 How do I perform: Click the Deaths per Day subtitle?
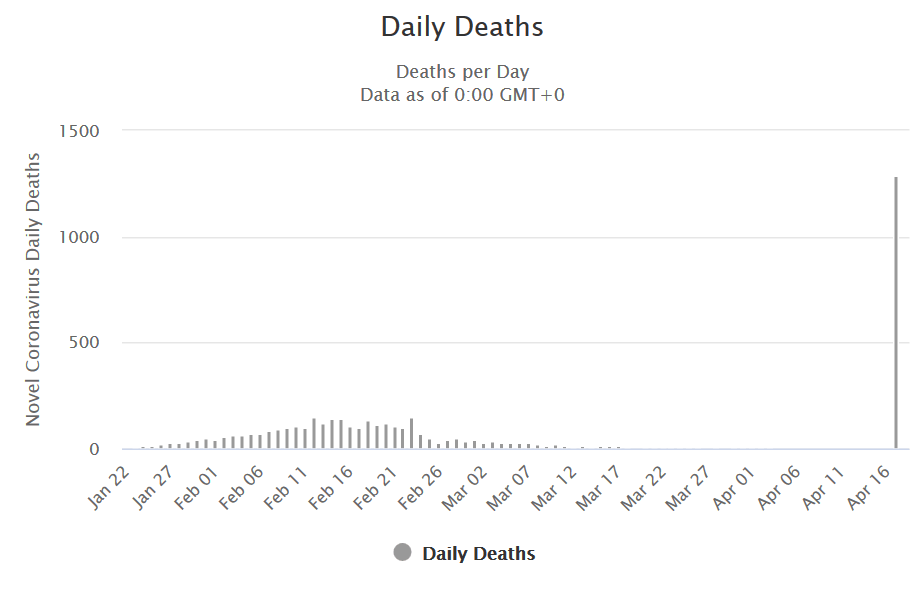click(x=462, y=72)
